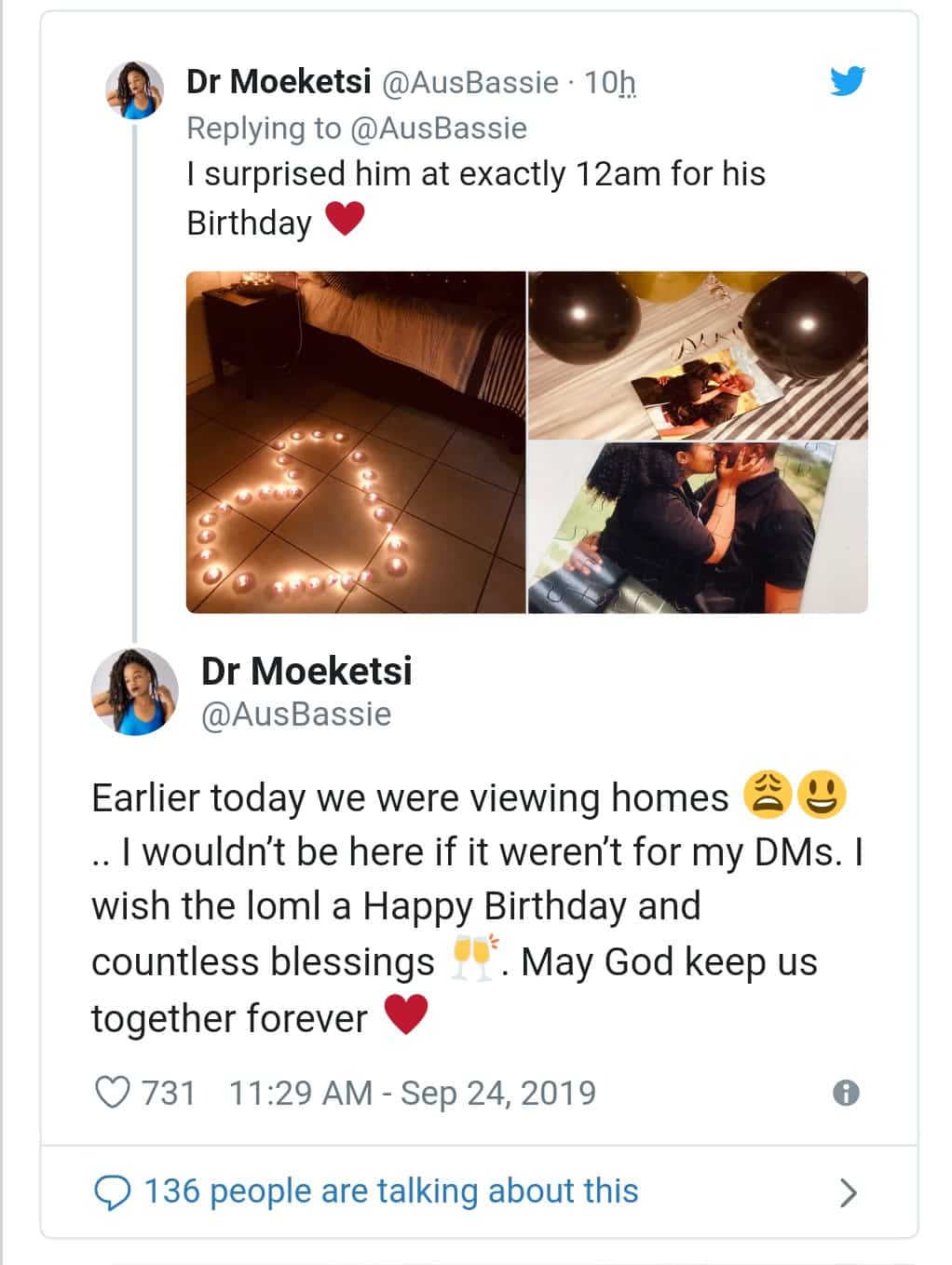Expand conversation with right chevron arrow

pos(847,1191)
